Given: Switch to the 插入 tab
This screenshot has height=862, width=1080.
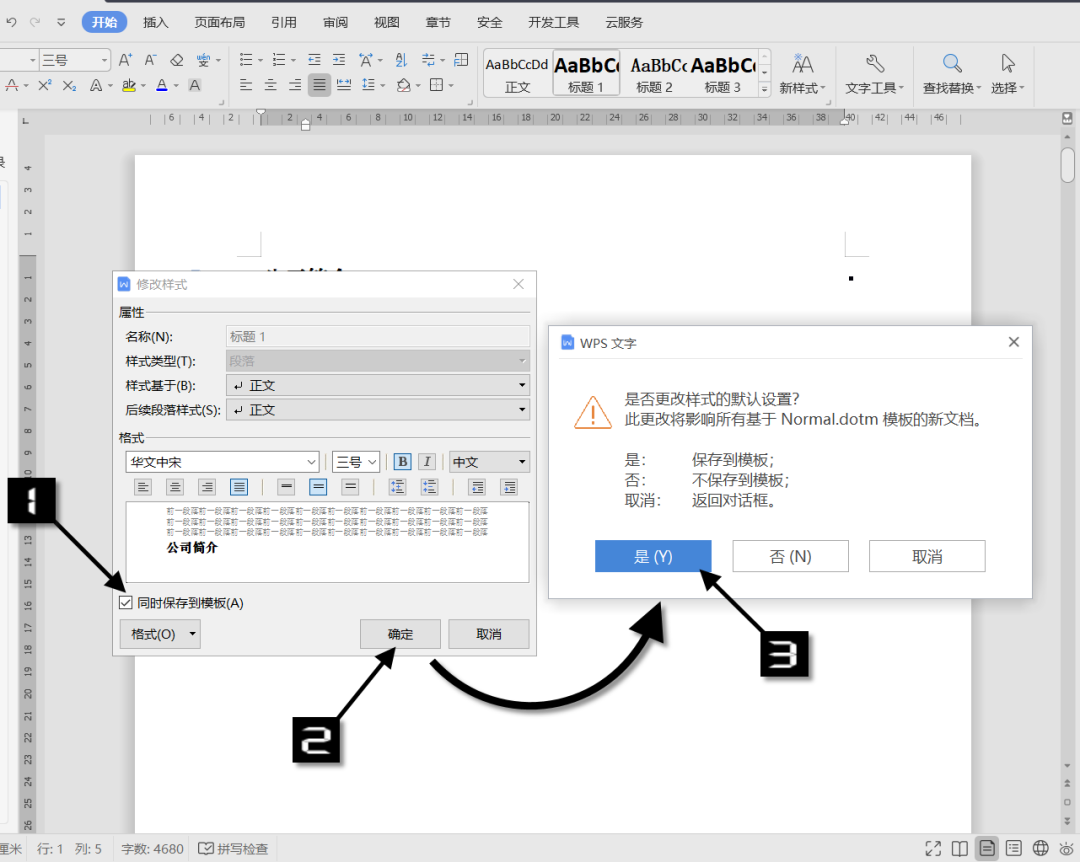Looking at the screenshot, I should coord(156,22).
